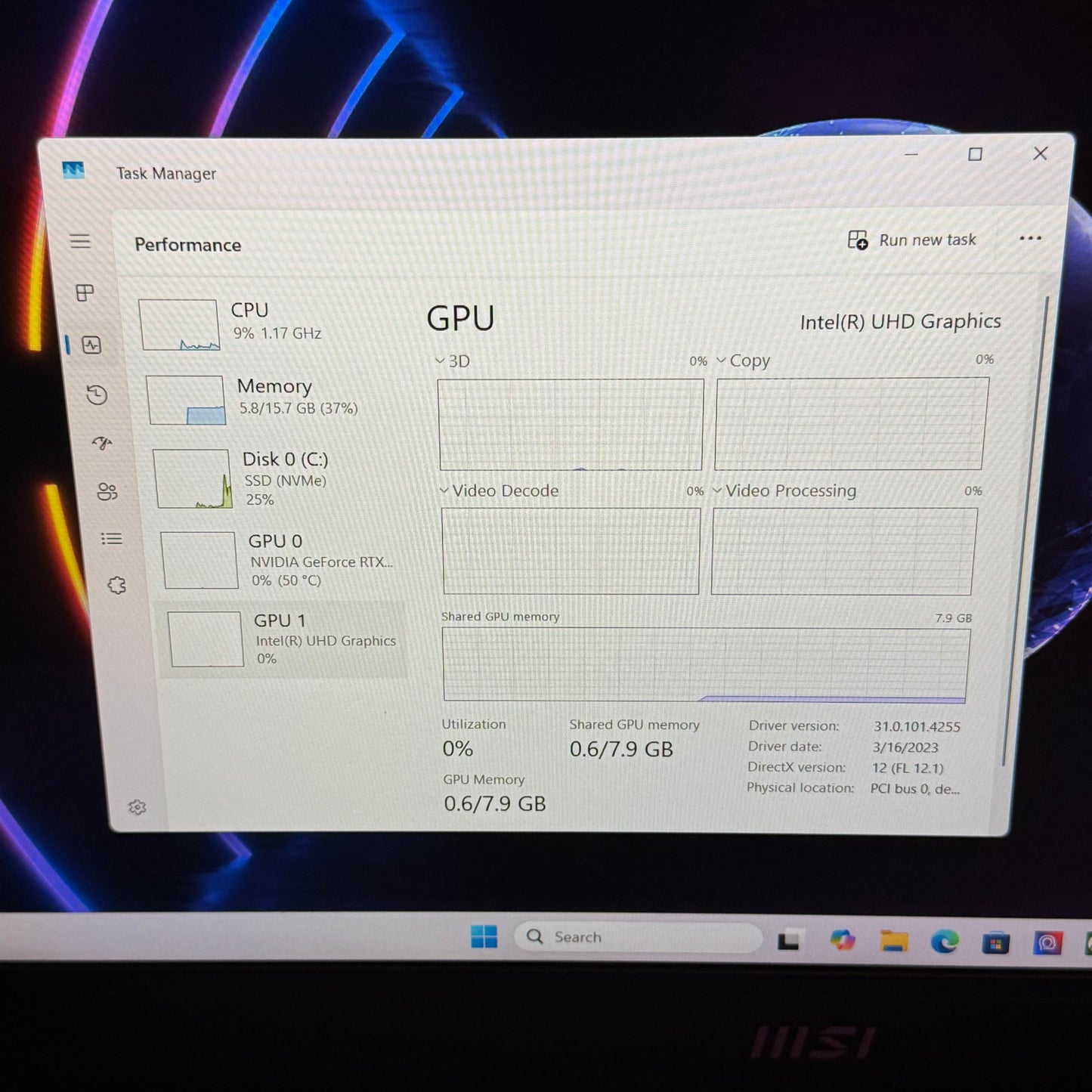Open the Details view icon
The width and height of the screenshot is (1092, 1092).
(x=111, y=538)
